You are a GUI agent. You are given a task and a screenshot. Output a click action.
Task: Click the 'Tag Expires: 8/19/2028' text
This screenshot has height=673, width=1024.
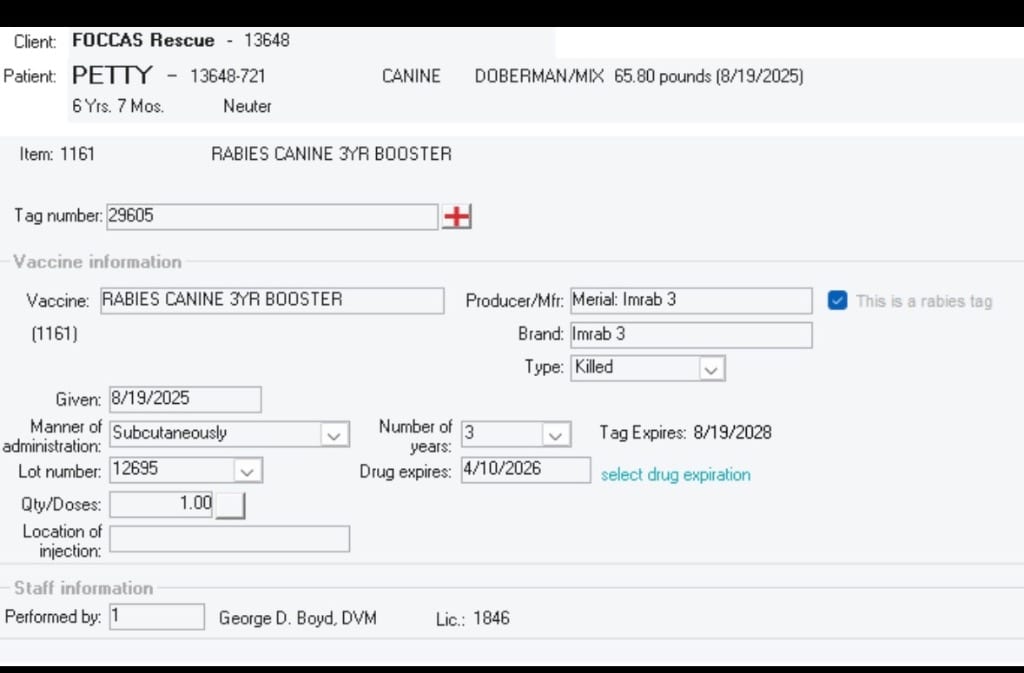686,433
